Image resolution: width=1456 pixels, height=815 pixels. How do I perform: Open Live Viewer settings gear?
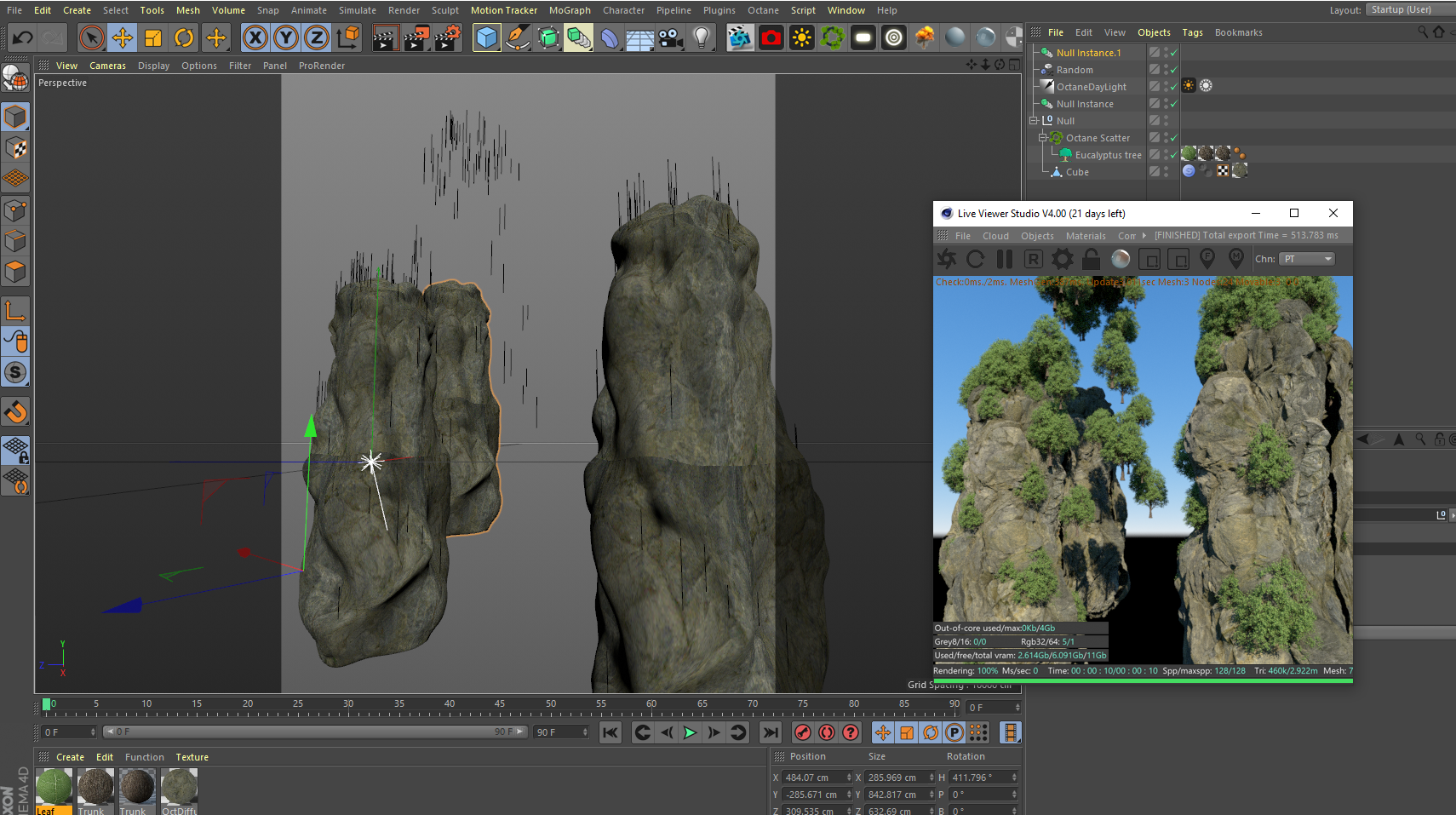pos(1063,259)
